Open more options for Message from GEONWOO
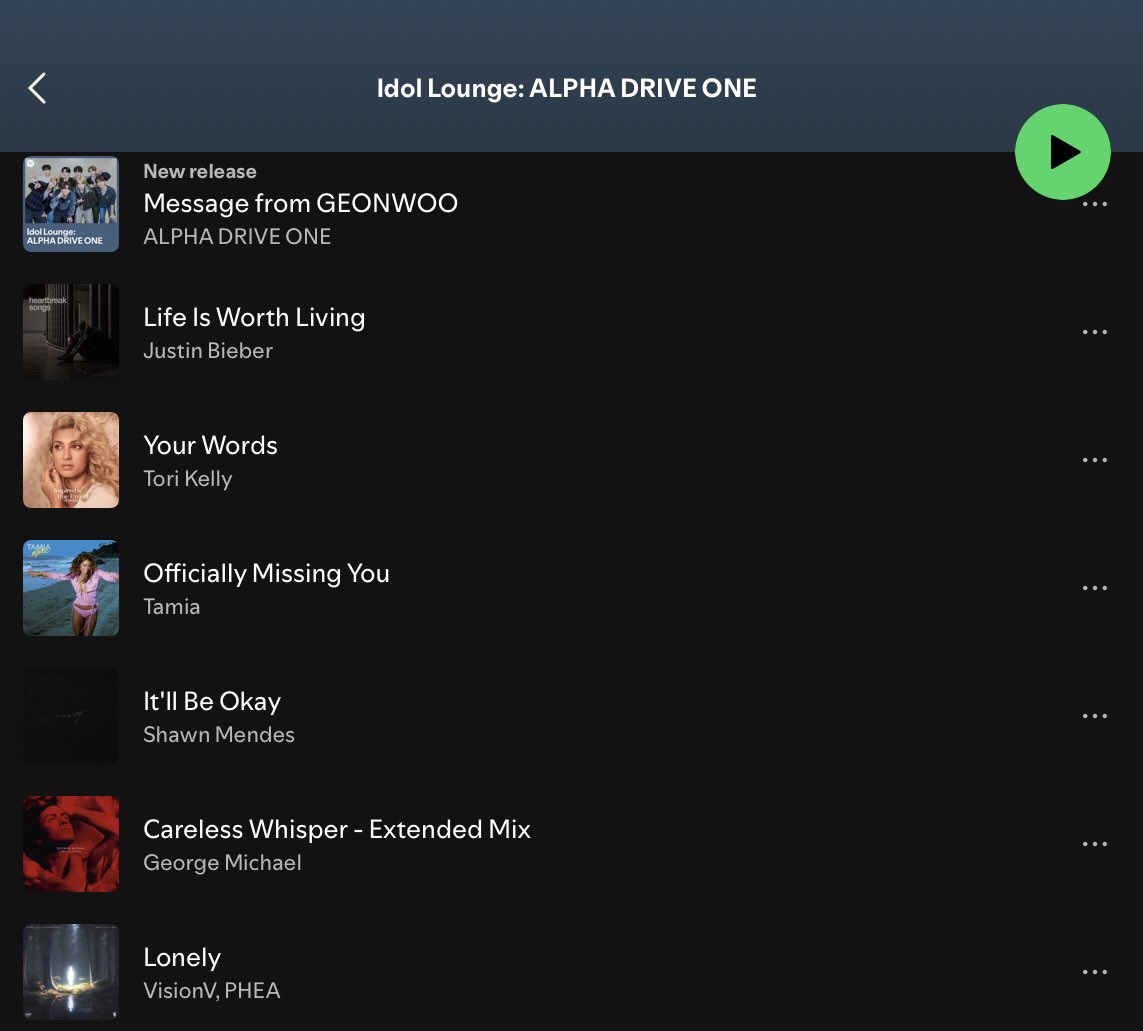1143x1031 pixels. pyautogui.click(x=1095, y=205)
